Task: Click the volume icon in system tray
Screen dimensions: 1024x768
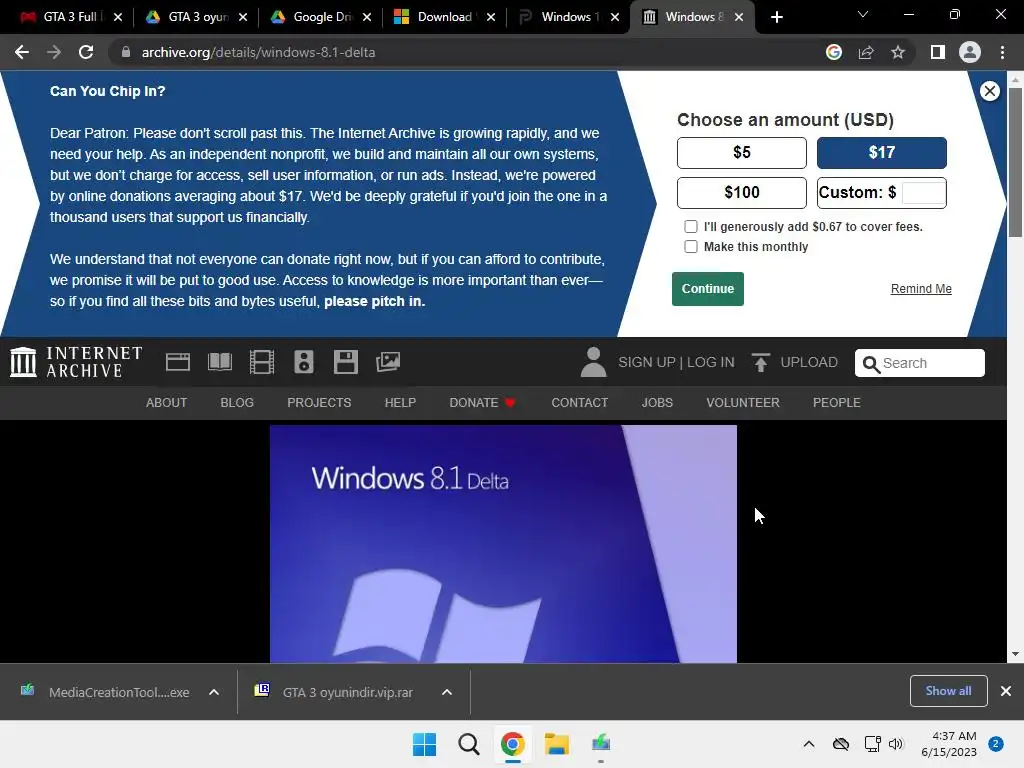Action: tap(895, 744)
